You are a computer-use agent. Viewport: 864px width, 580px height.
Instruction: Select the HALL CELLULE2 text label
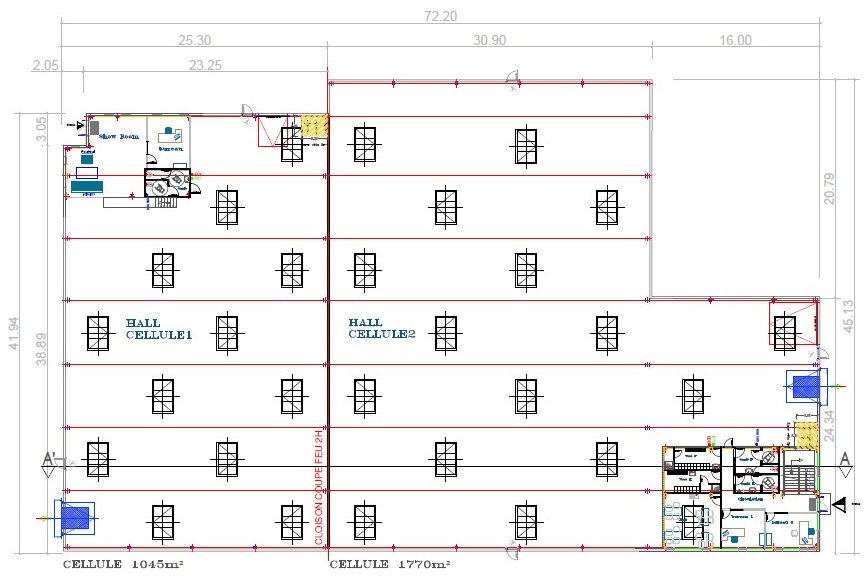pos(381,329)
